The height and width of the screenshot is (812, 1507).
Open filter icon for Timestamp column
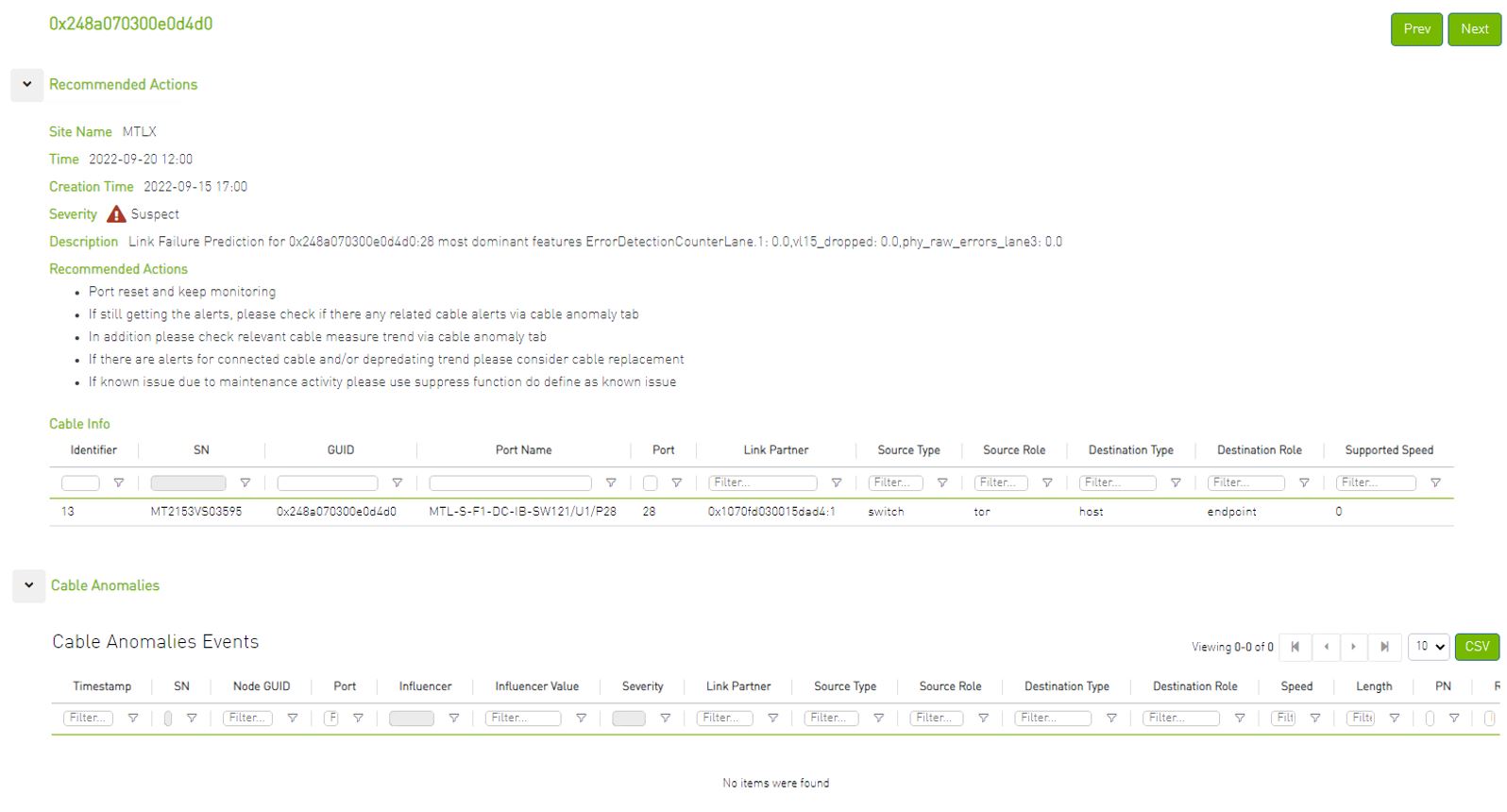click(x=132, y=719)
